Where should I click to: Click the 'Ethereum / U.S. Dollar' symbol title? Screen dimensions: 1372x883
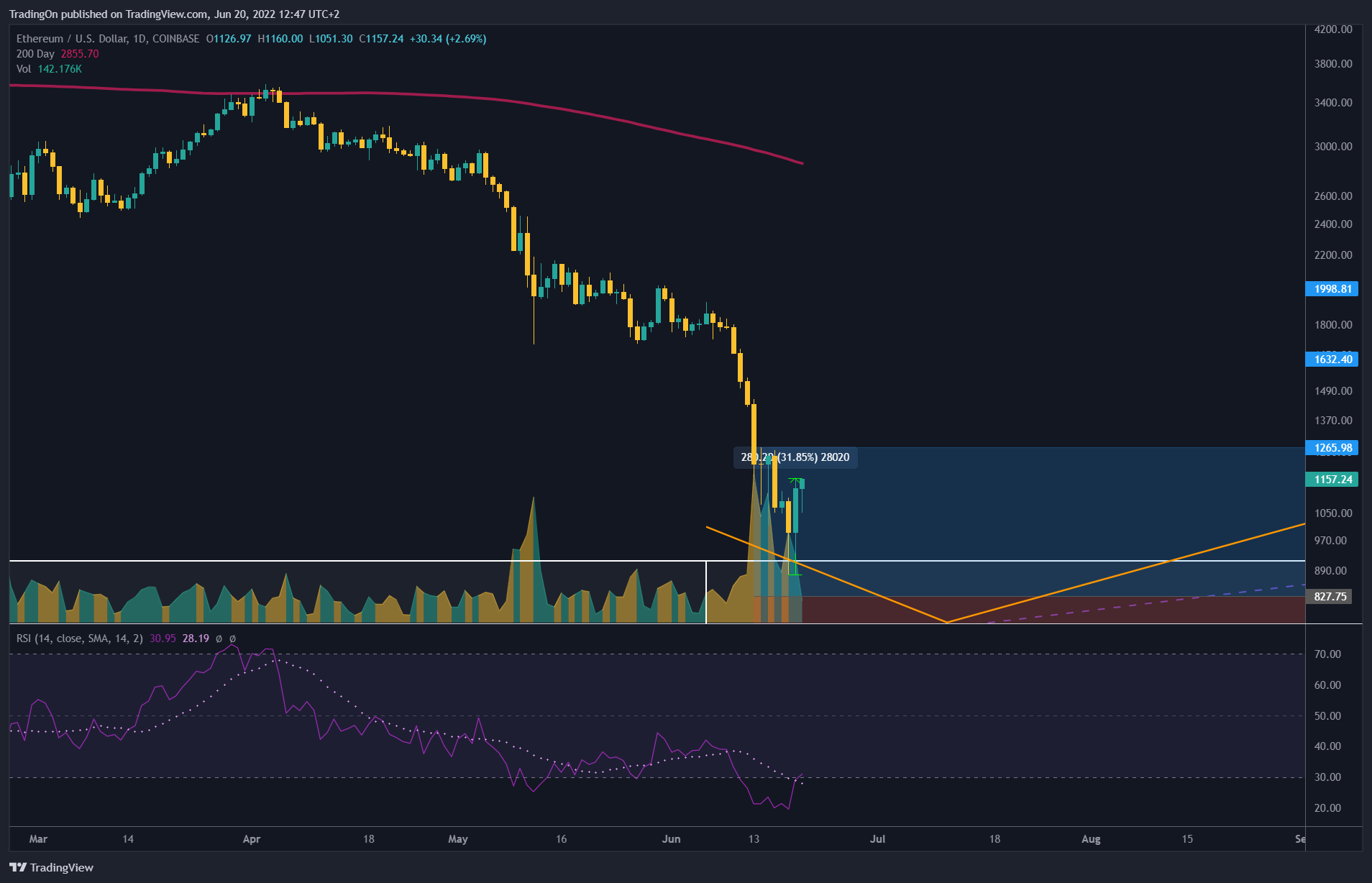pos(71,39)
